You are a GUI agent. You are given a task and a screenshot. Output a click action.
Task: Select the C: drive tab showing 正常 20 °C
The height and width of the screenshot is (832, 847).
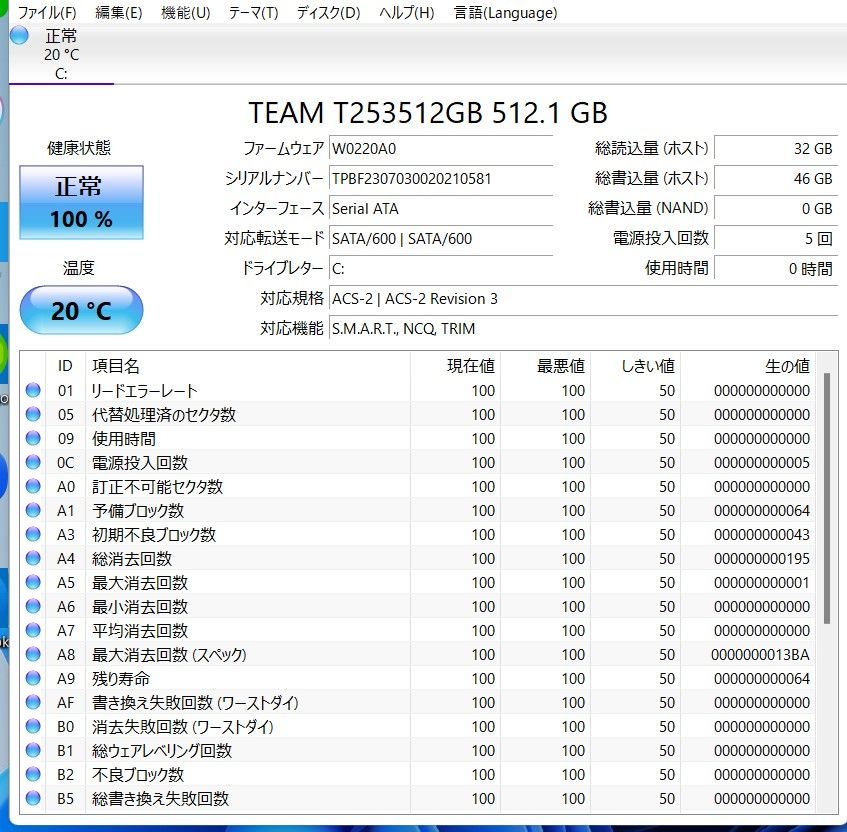point(62,55)
